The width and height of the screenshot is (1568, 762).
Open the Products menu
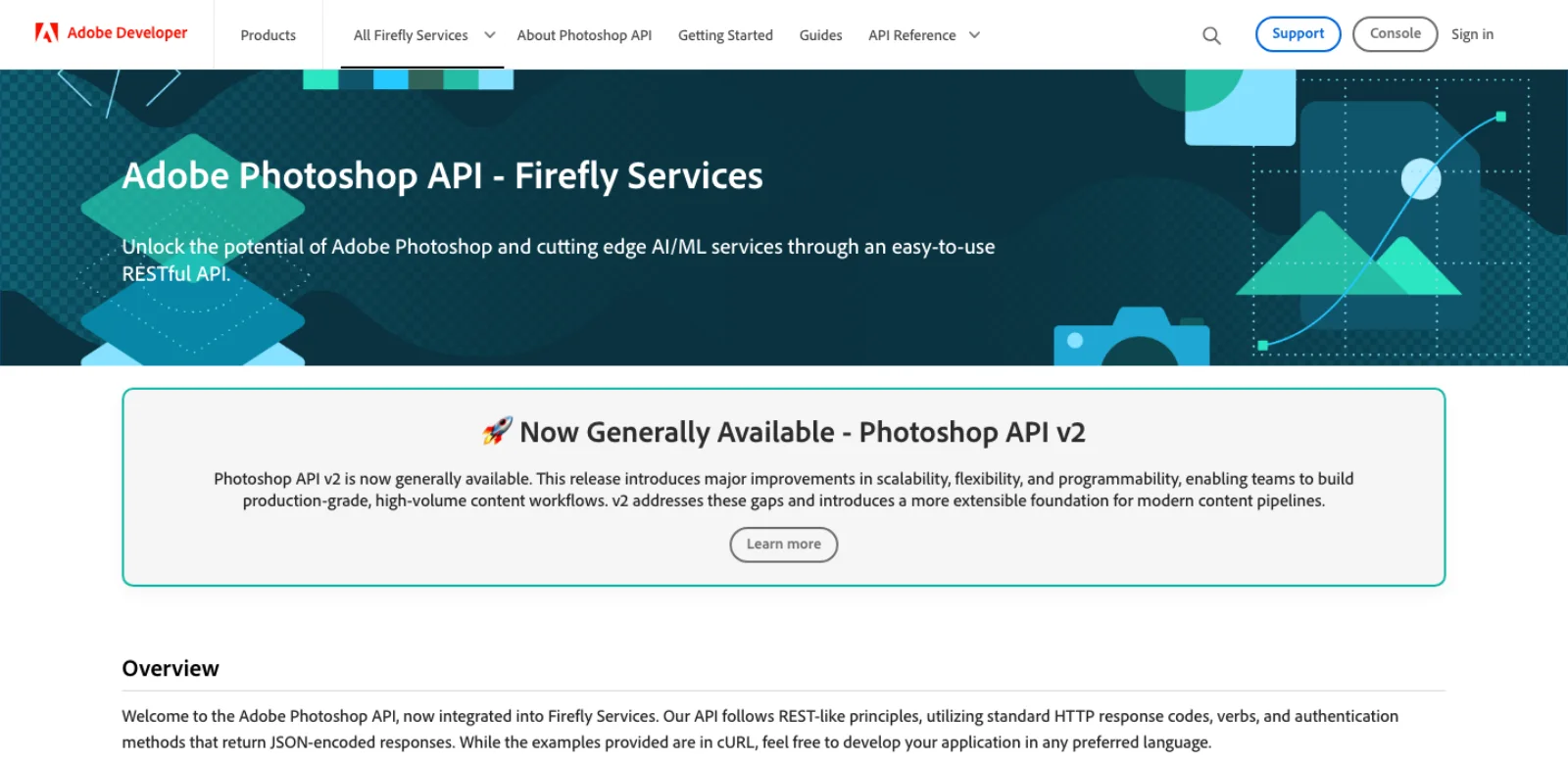(x=268, y=35)
